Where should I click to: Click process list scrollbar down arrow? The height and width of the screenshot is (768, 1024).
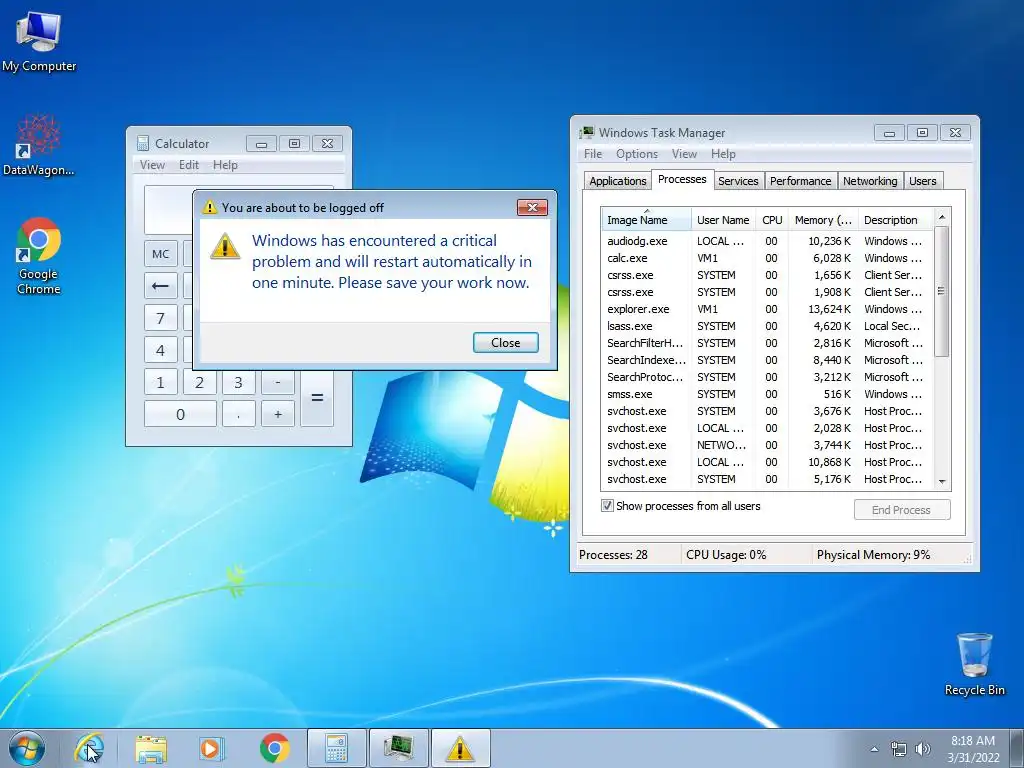[x=942, y=481]
